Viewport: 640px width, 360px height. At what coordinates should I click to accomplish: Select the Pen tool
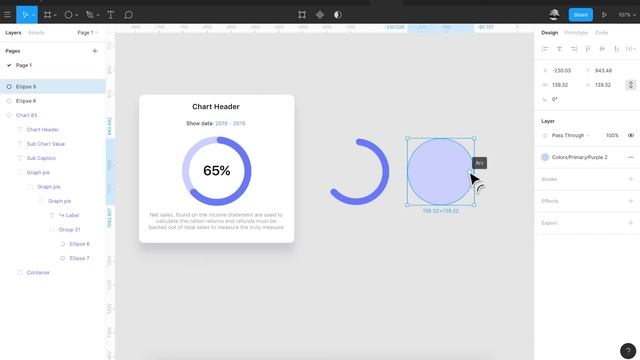click(x=89, y=15)
